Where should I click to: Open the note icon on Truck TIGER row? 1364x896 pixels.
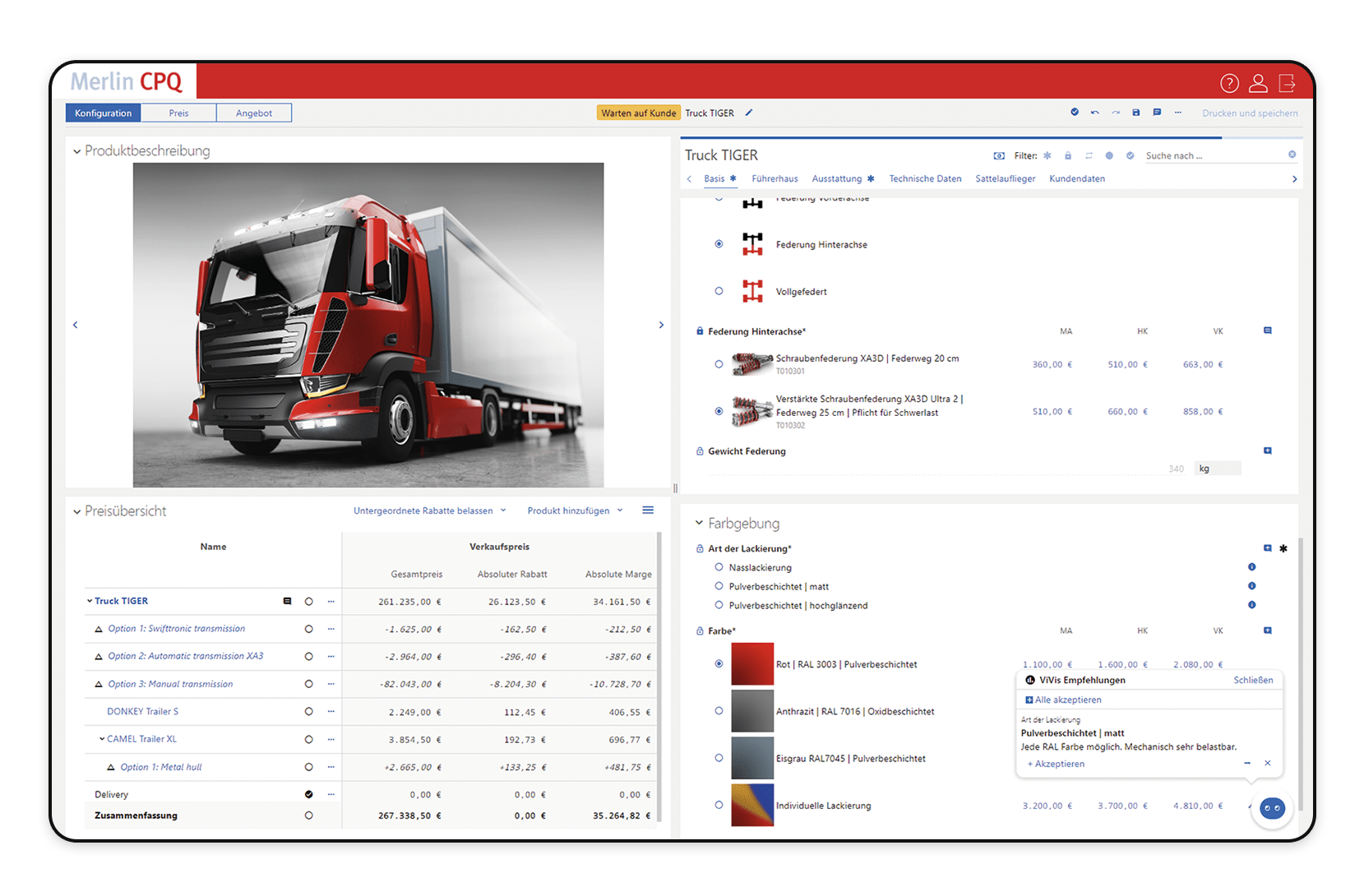[x=287, y=601]
